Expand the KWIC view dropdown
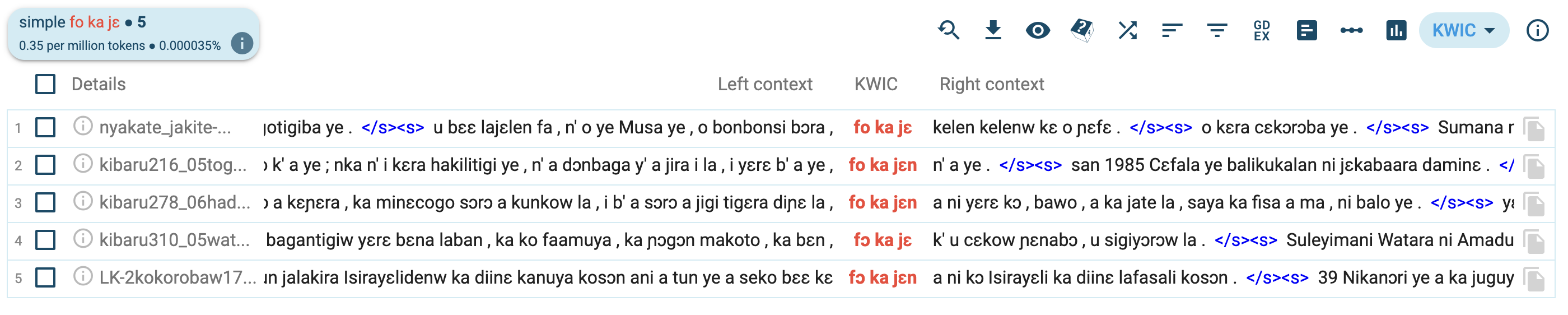 [1463, 30]
